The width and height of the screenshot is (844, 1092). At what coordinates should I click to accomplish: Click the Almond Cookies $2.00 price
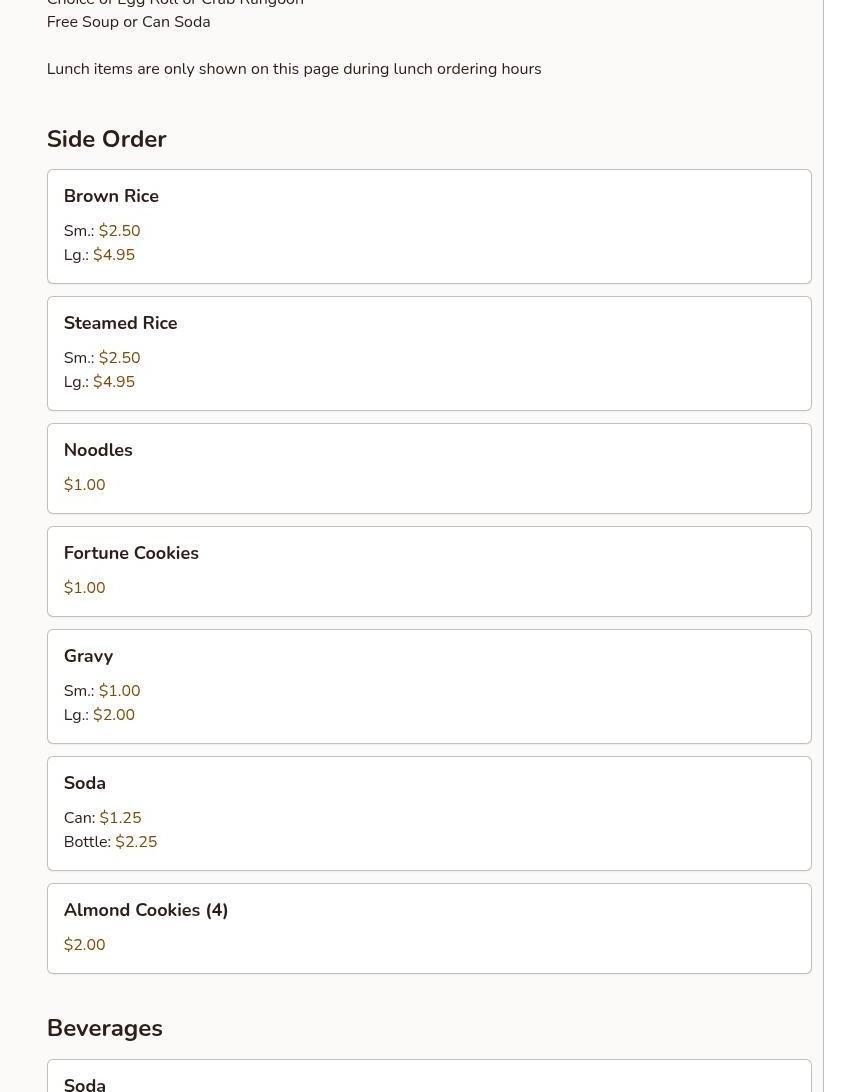pyautogui.click(x=84, y=945)
